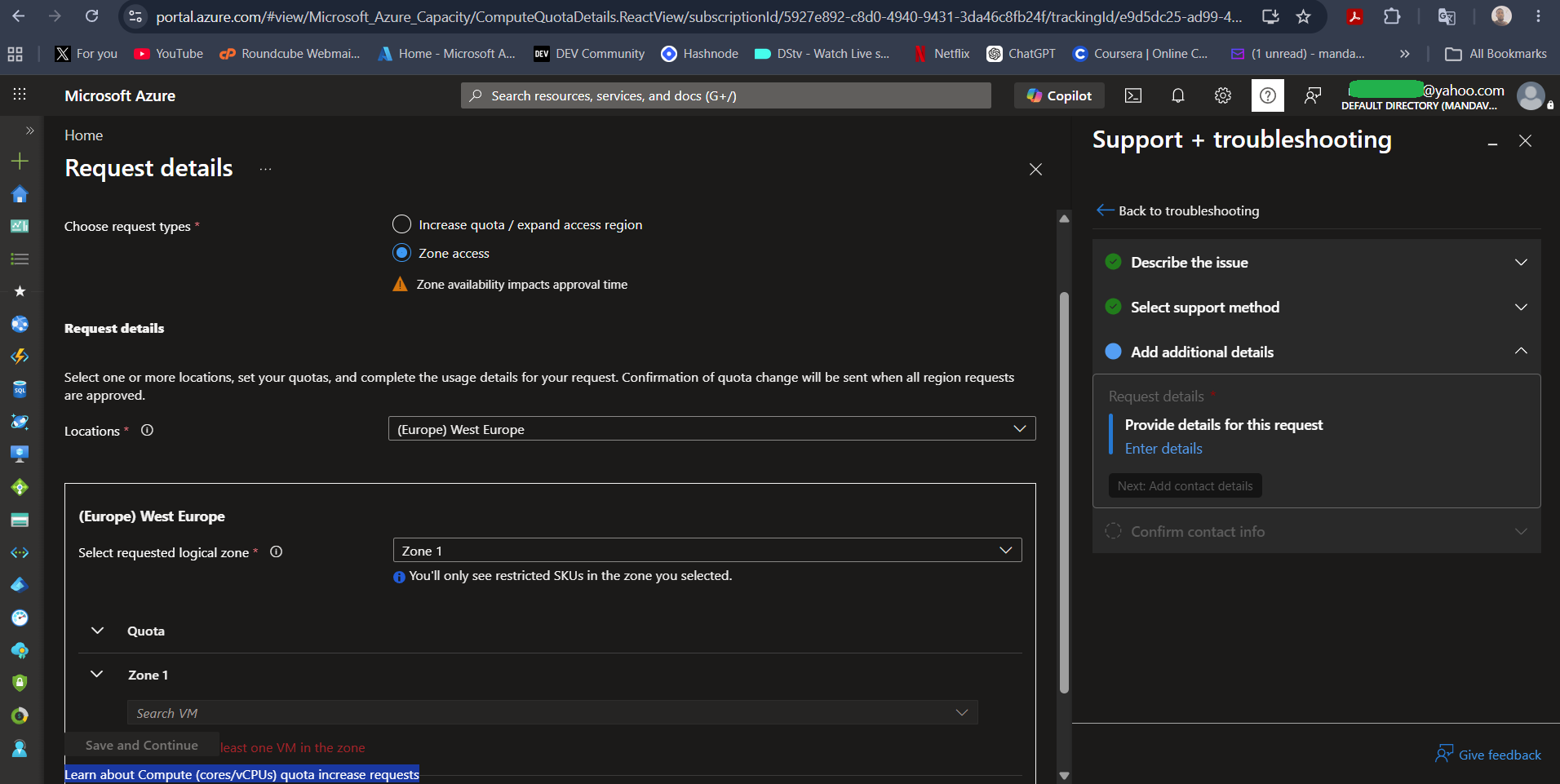Open YouTube bookmark
1560x784 pixels.
(x=169, y=54)
